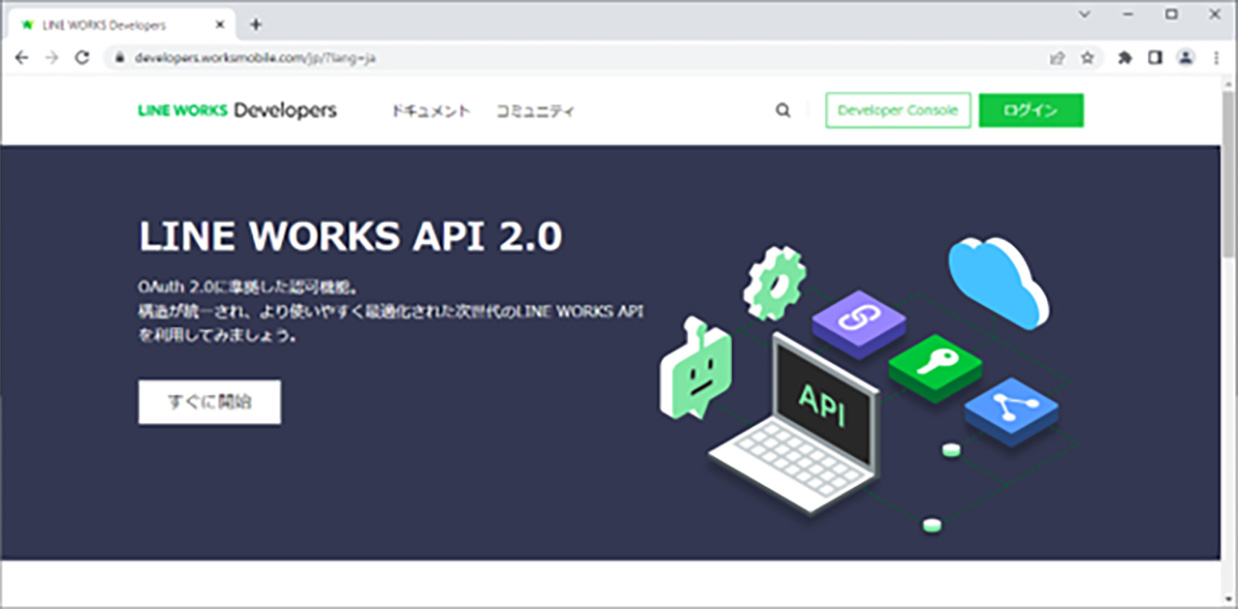Click the share page icon in address bar
The width and height of the screenshot is (1238, 609).
pyautogui.click(x=1057, y=58)
